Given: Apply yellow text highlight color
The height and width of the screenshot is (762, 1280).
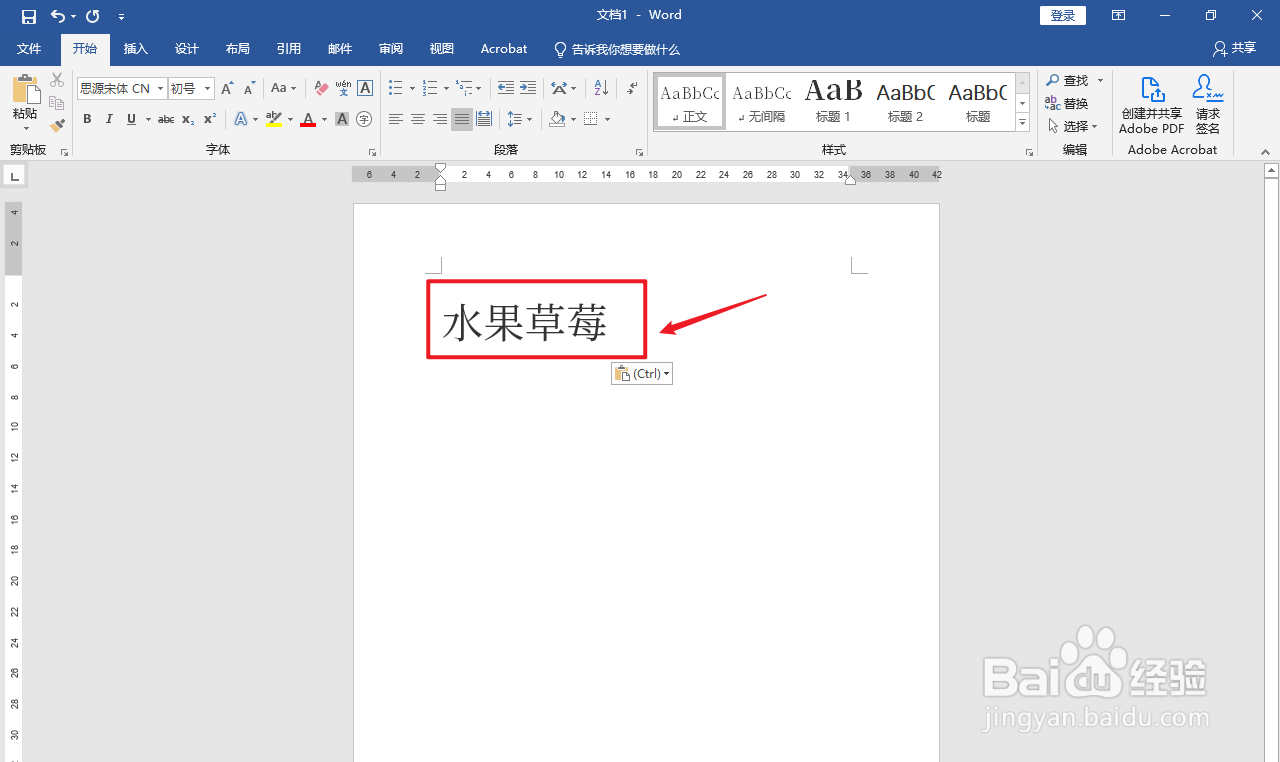Looking at the screenshot, I should coord(274,119).
